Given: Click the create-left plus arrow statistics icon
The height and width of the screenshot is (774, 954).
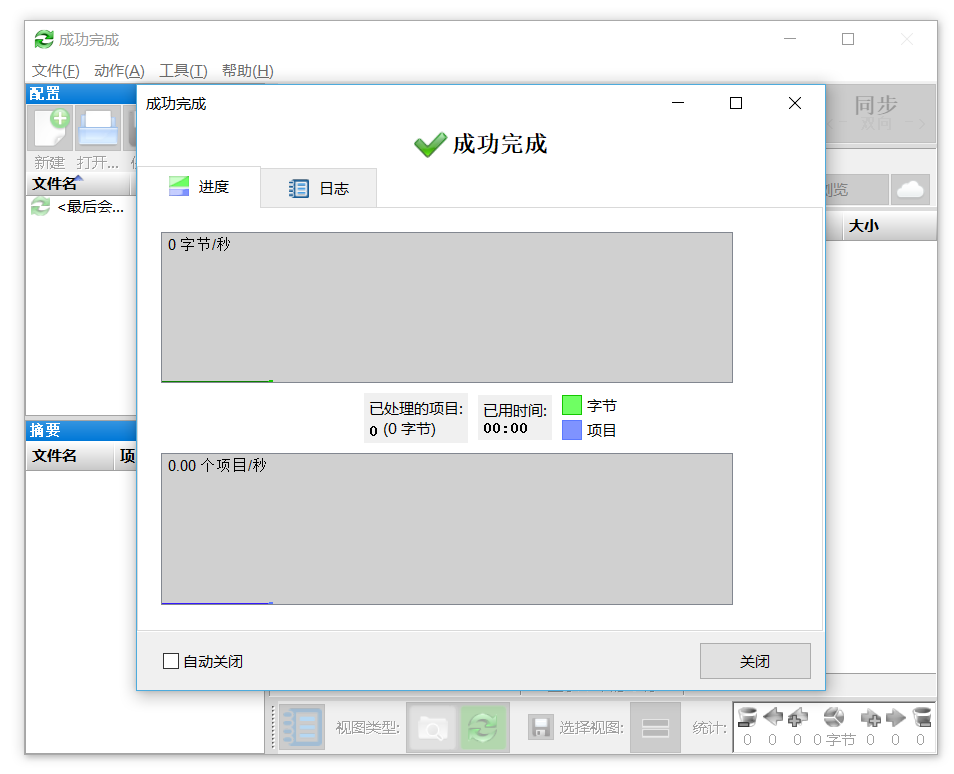Looking at the screenshot, I should coord(798,718).
